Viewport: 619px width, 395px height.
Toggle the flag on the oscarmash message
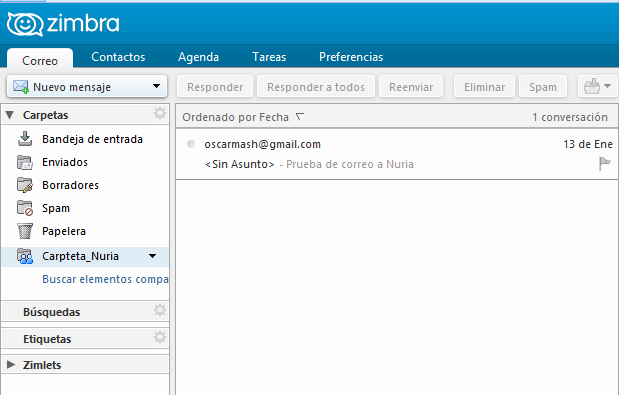604,163
